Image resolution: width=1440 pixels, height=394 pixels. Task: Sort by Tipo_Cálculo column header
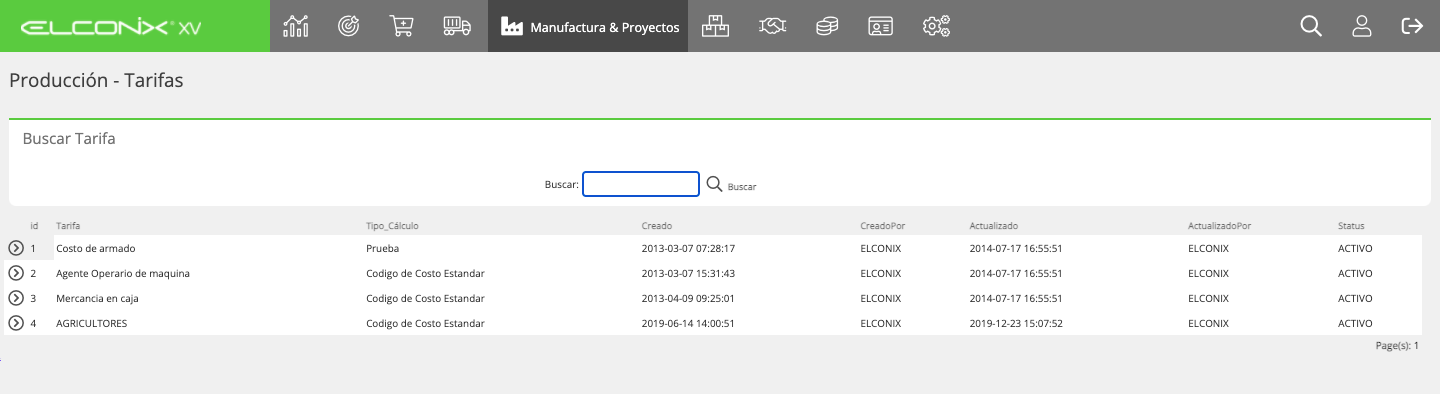[392, 226]
